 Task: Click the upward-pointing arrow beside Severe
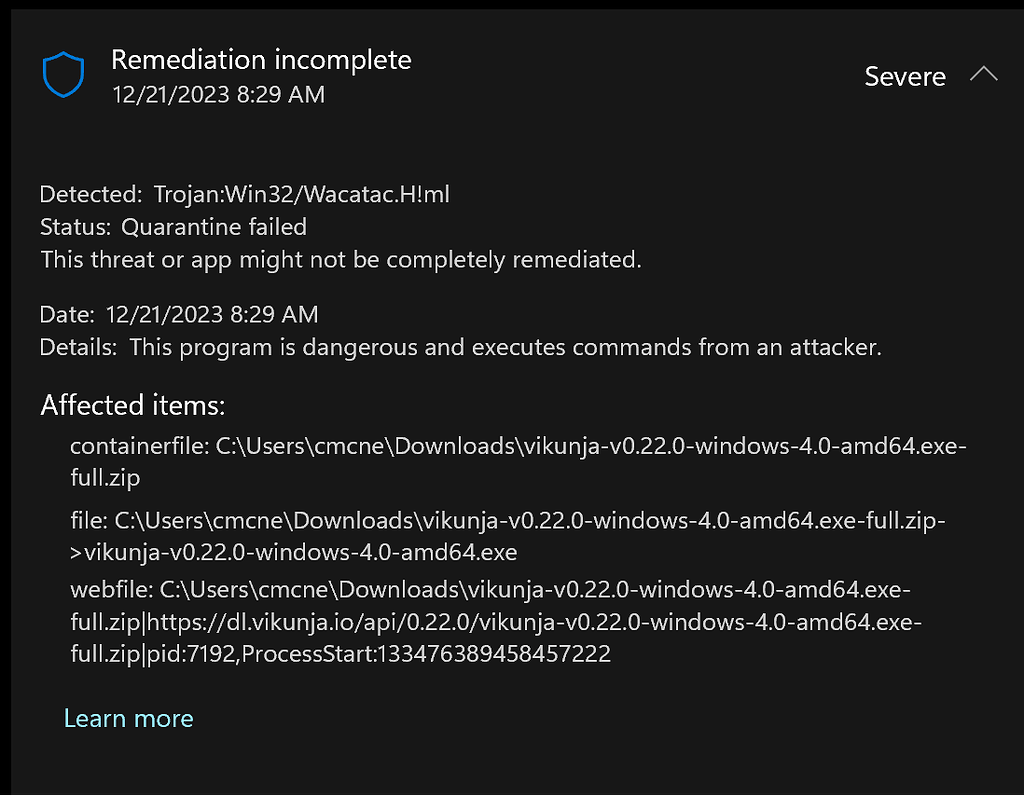tap(984, 74)
